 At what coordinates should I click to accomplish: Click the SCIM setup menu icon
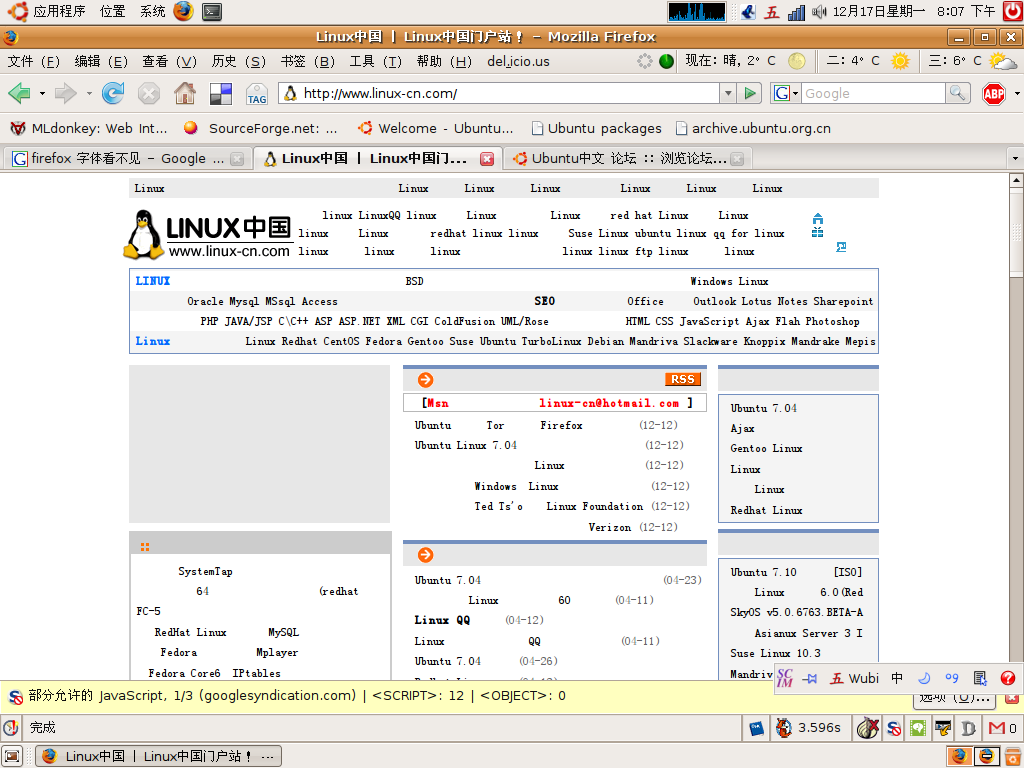[x=980, y=678]
